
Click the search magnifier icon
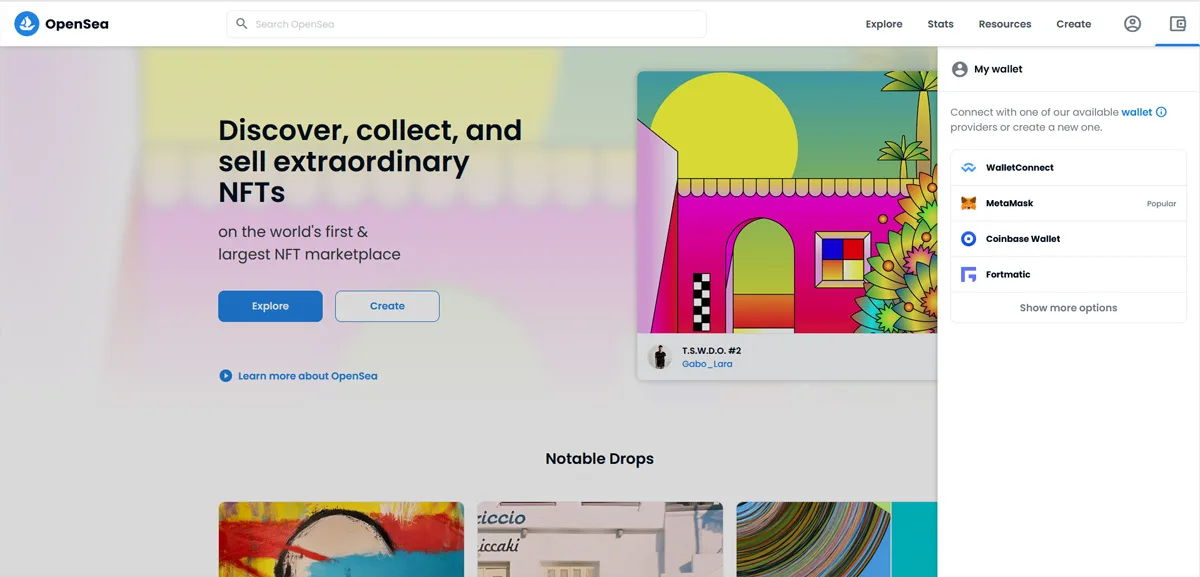[242, 24]
